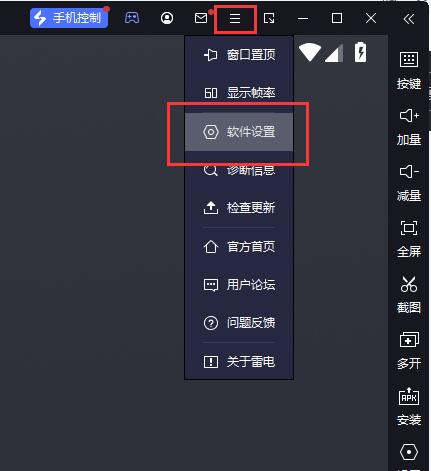This screenshot has height=471, width=431.
Task: Enter 全屏 fullscreen mode
Action: (x=409, y=239)
